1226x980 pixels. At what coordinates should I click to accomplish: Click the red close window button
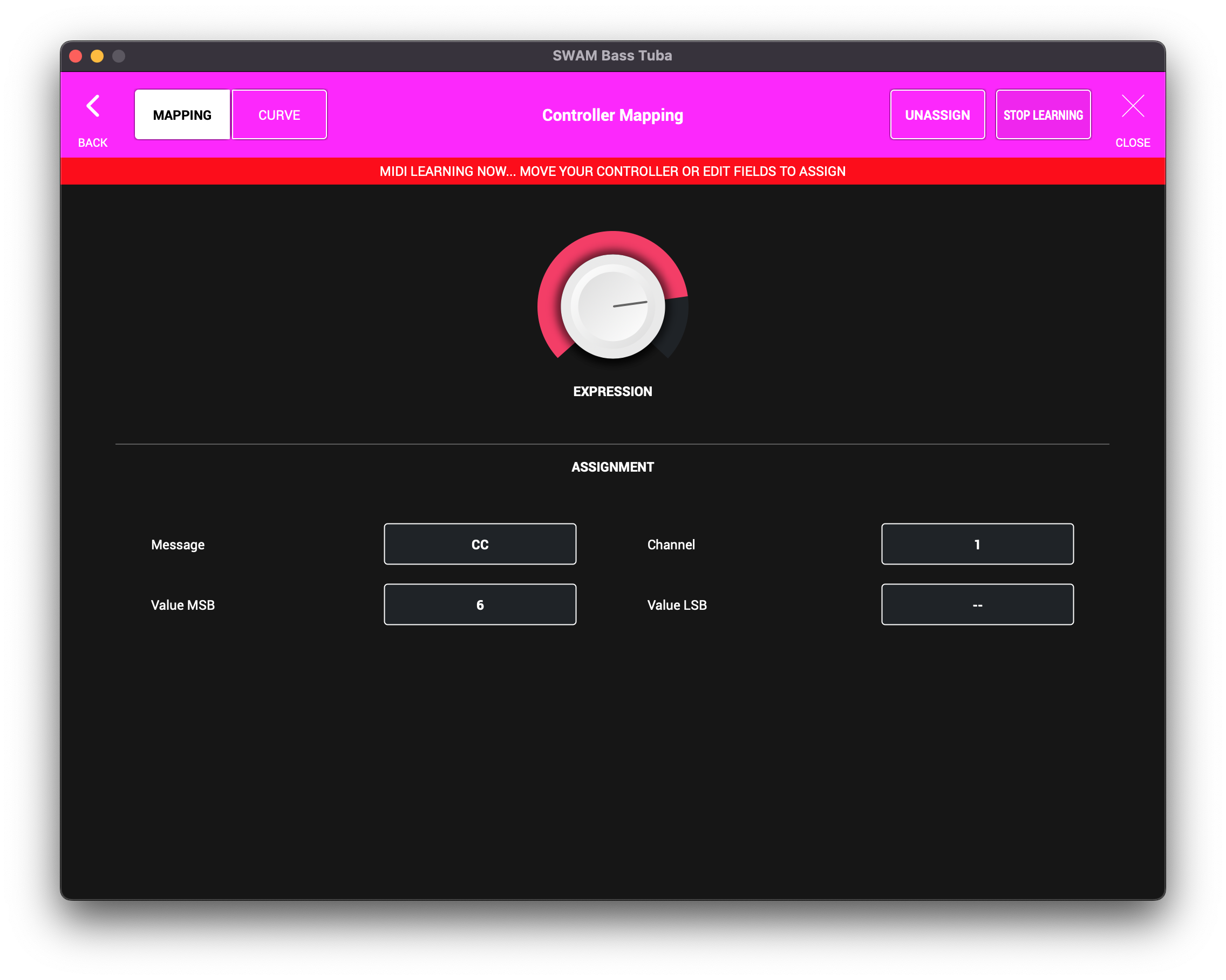[76, 56]
